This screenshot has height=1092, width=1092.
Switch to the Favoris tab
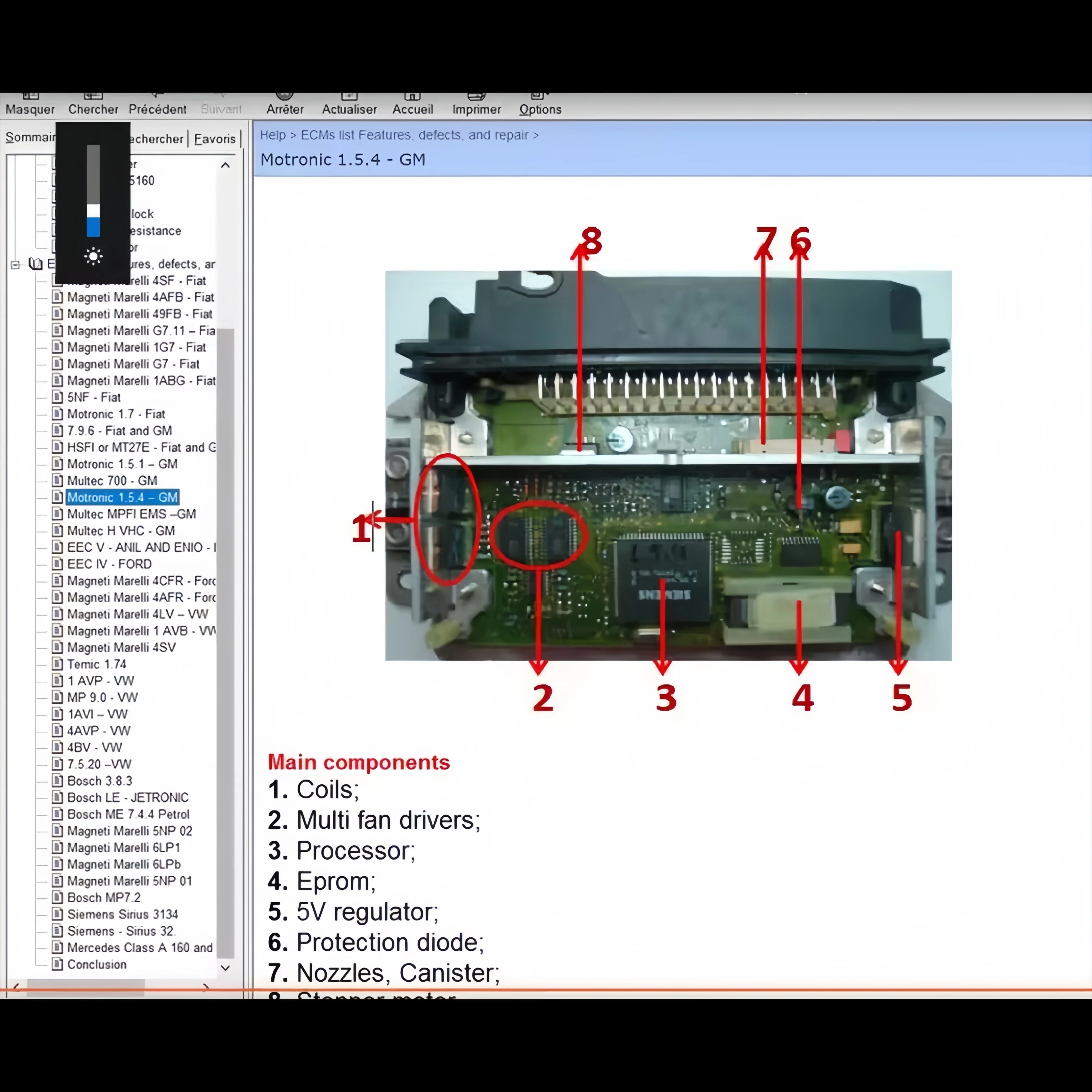pos(215,138)
